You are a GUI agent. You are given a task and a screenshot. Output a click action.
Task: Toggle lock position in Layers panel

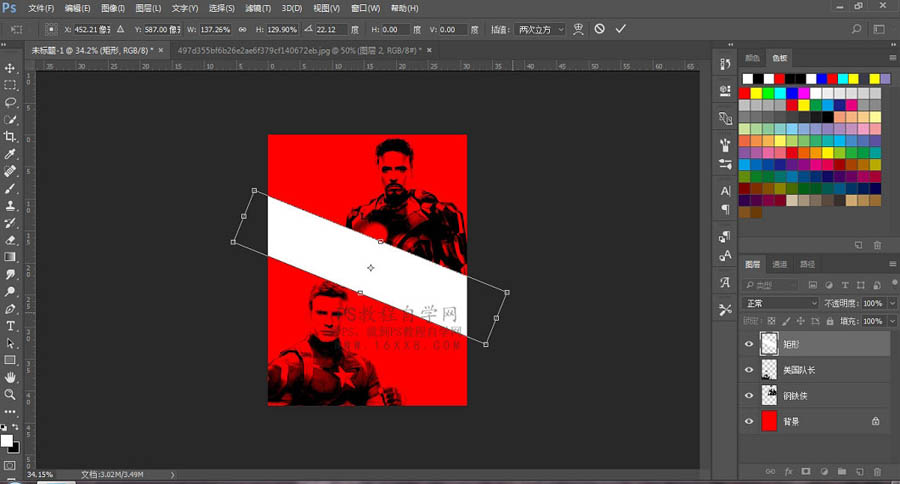click(x=801, y=322)
